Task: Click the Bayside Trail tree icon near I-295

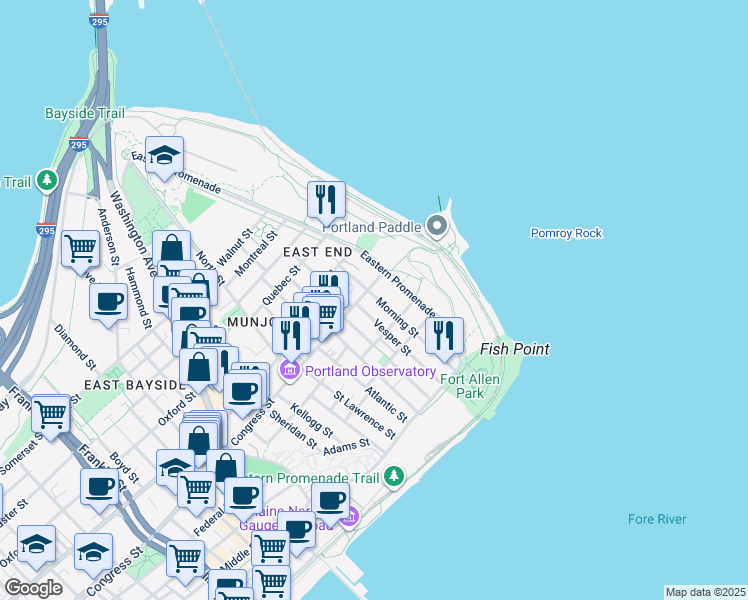Action: (47, 181)
